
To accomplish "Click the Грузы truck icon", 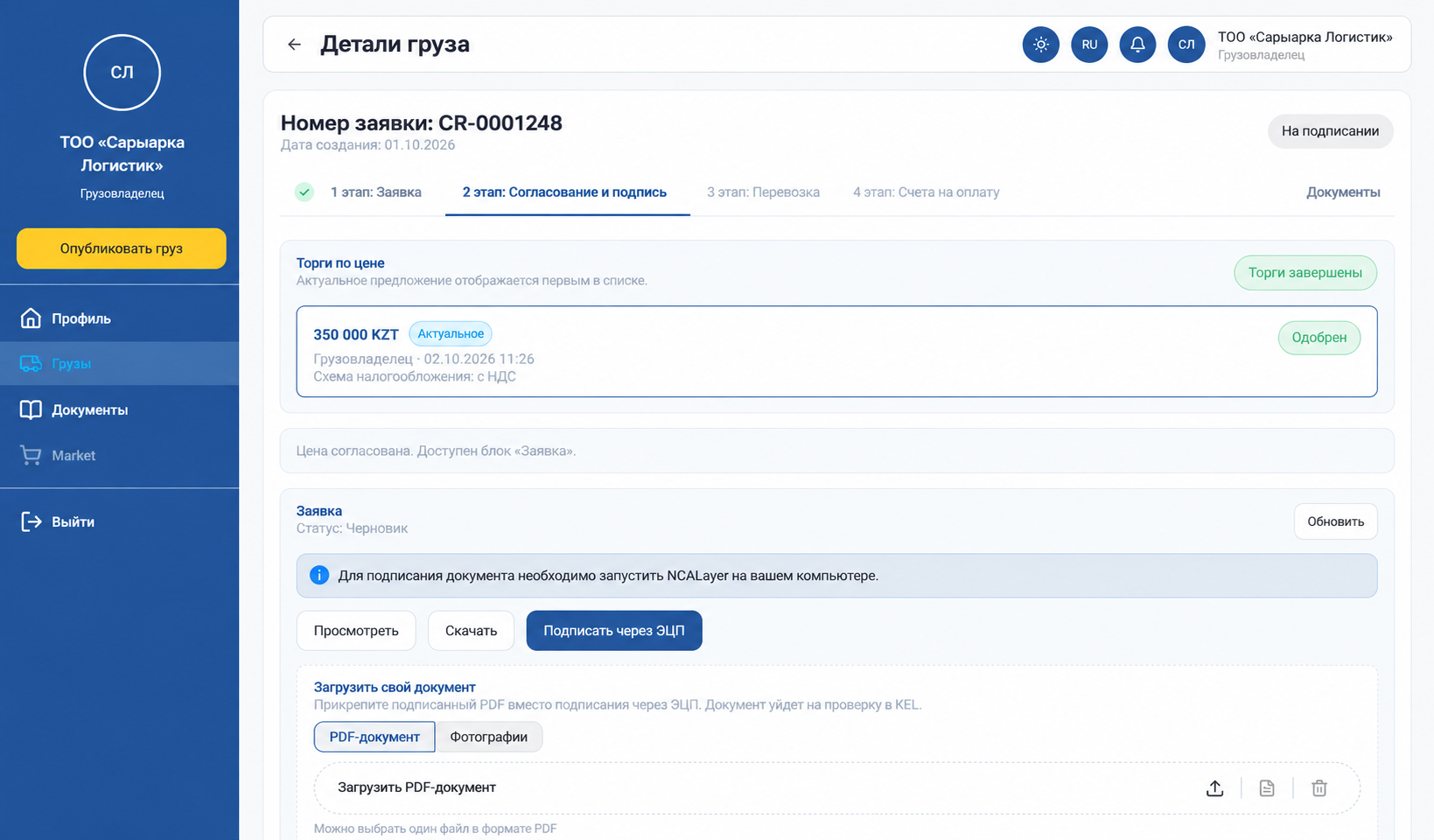I will coord(31,363).
